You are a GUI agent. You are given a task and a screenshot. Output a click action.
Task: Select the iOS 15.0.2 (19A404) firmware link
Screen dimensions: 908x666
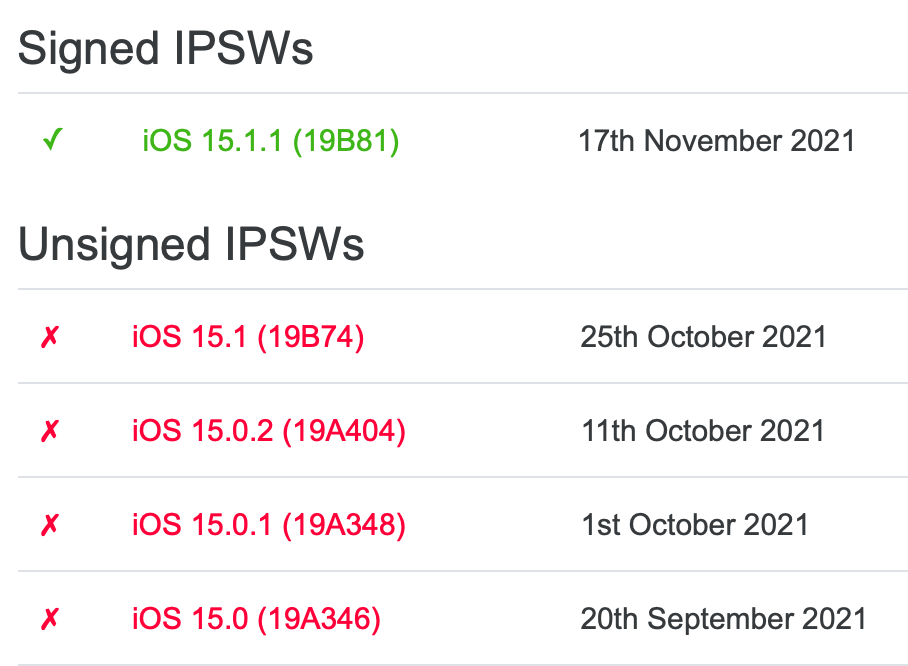click(x=268, y=431)
